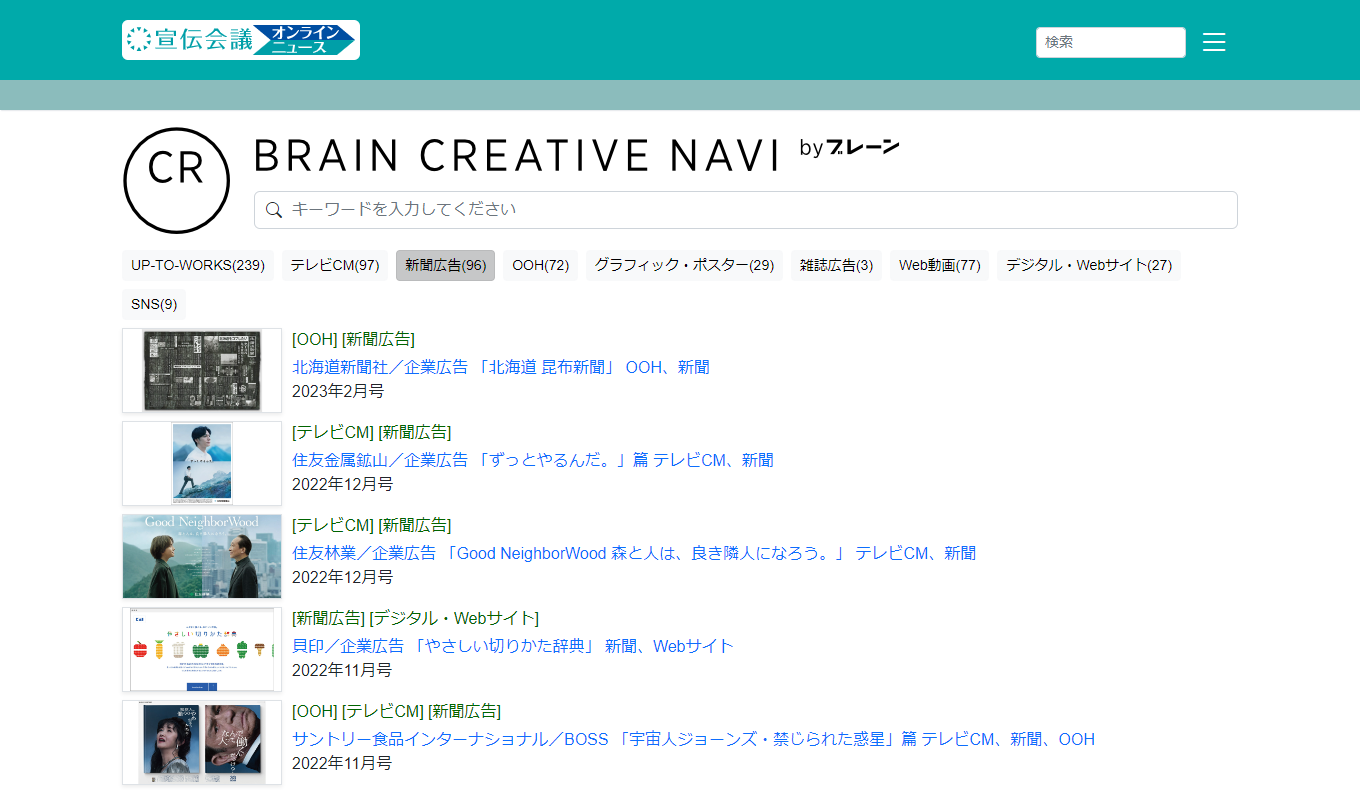Open サントリー BOSS 宇宙人ジョーンズ article link
The width and height of the screenshot is (1360, 790).
pos(693,739)
